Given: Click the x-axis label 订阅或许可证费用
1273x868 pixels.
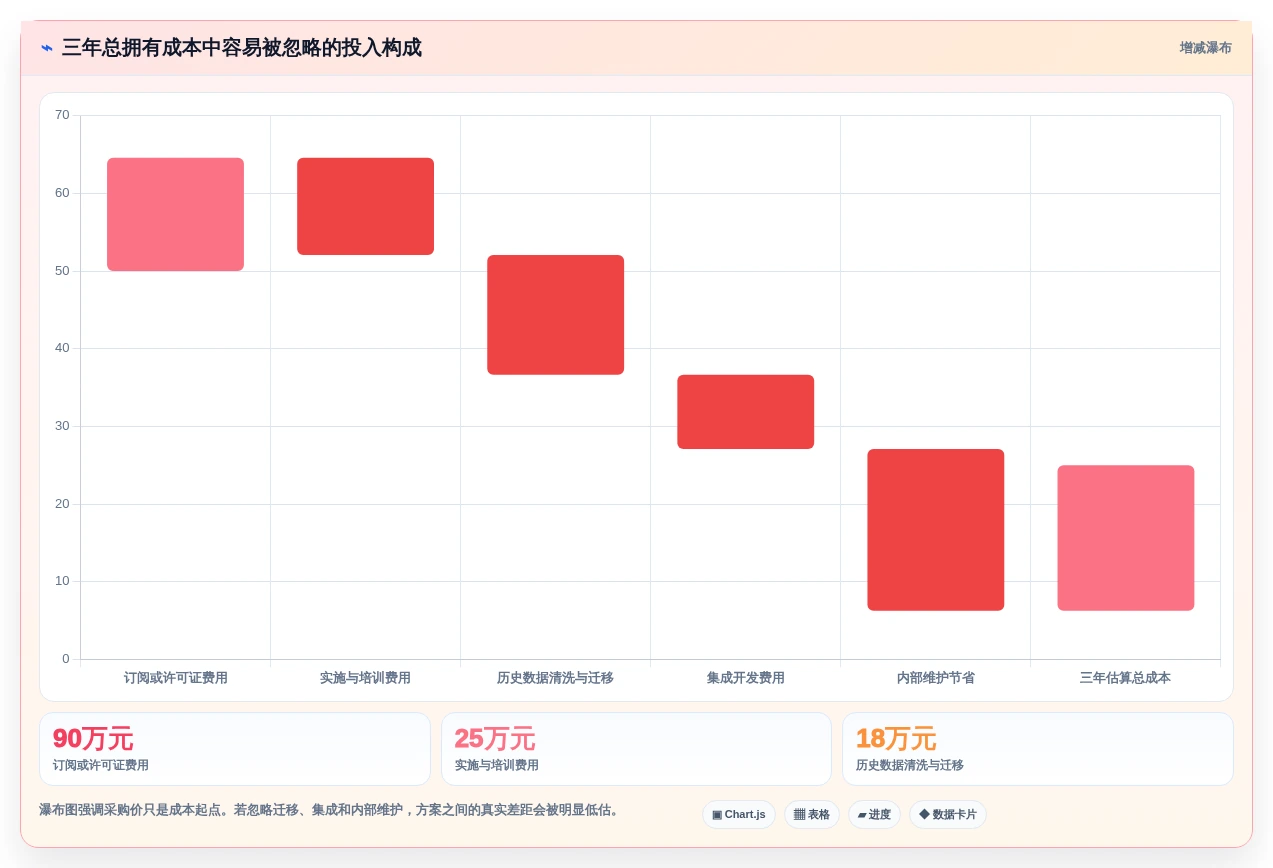Looking at the screenshot, I should click(176, 678).
